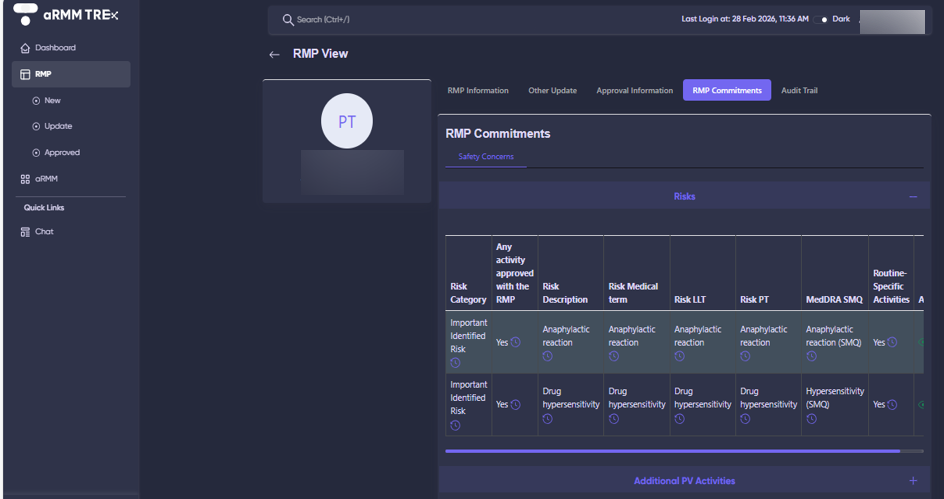The image size is (944, 499).
Task: View history icon under Anaphylactic reaction Risk Description
Action: tap(548, 357)
